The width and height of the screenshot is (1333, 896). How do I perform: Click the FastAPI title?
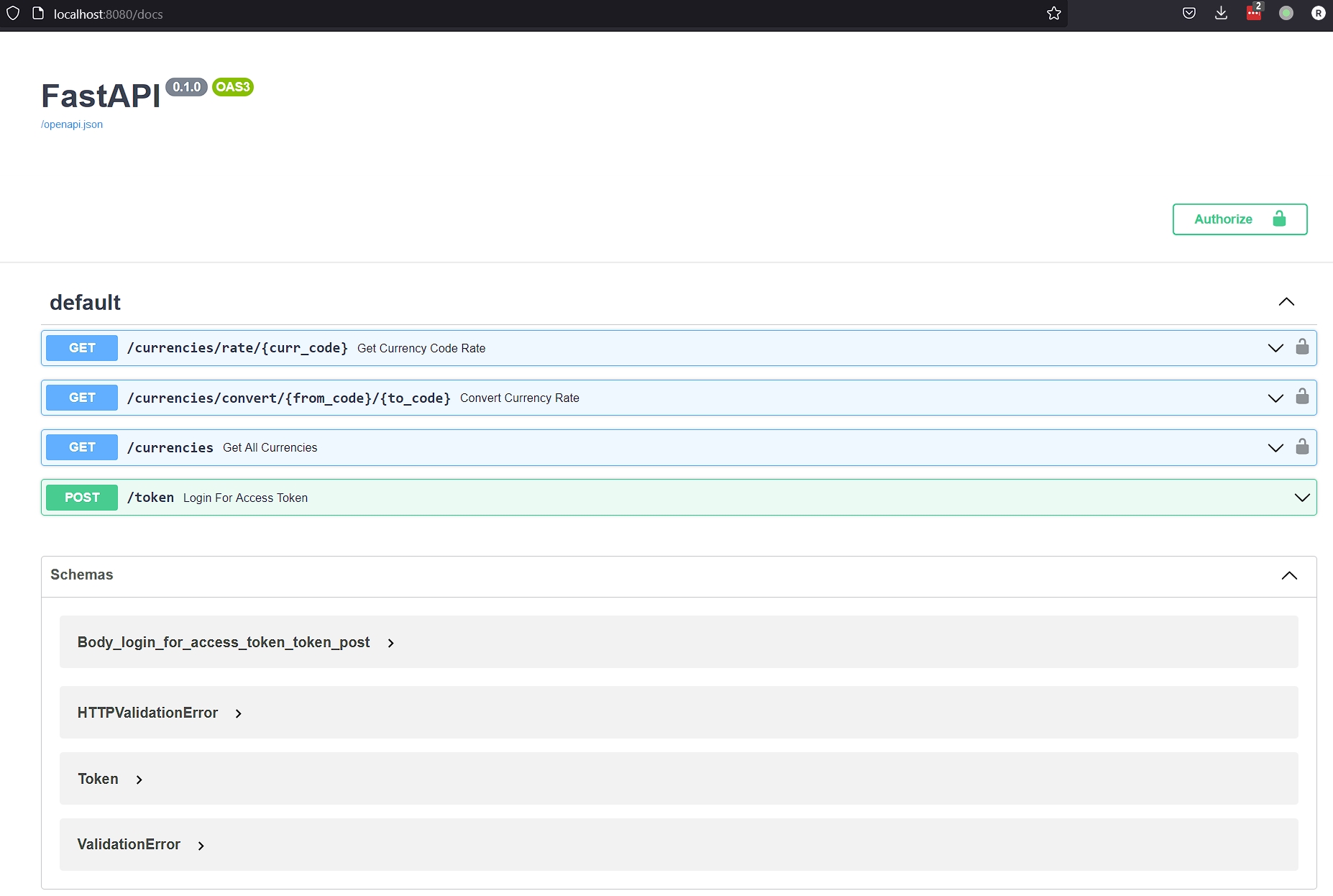(101, 96)
